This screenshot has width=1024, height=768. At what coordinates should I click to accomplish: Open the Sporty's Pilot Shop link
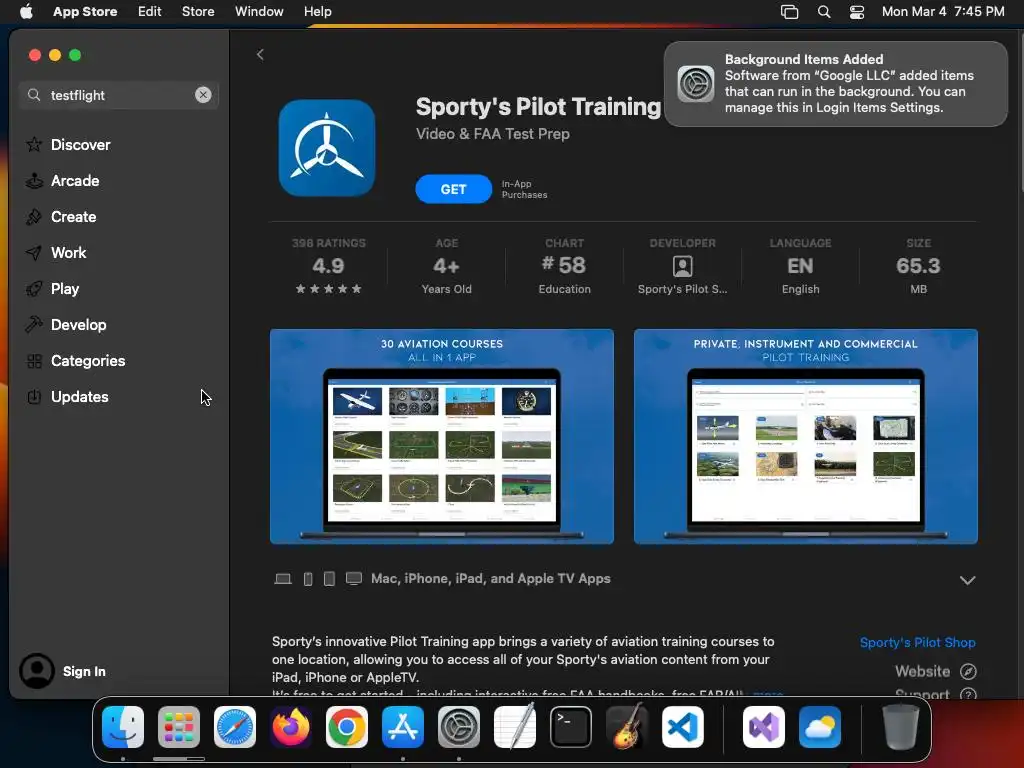(917, 642)
